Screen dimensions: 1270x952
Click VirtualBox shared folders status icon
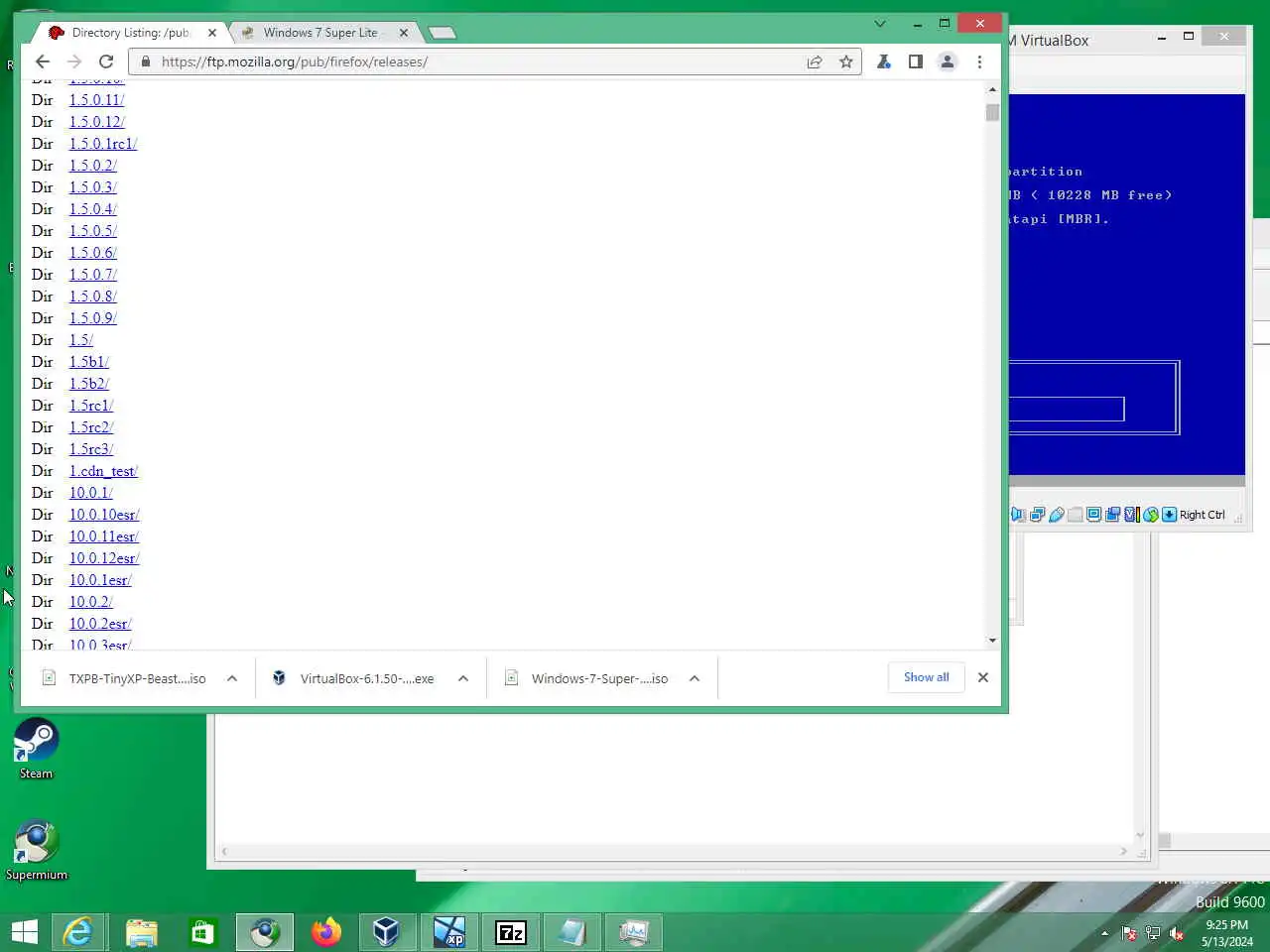(1075, 515)
